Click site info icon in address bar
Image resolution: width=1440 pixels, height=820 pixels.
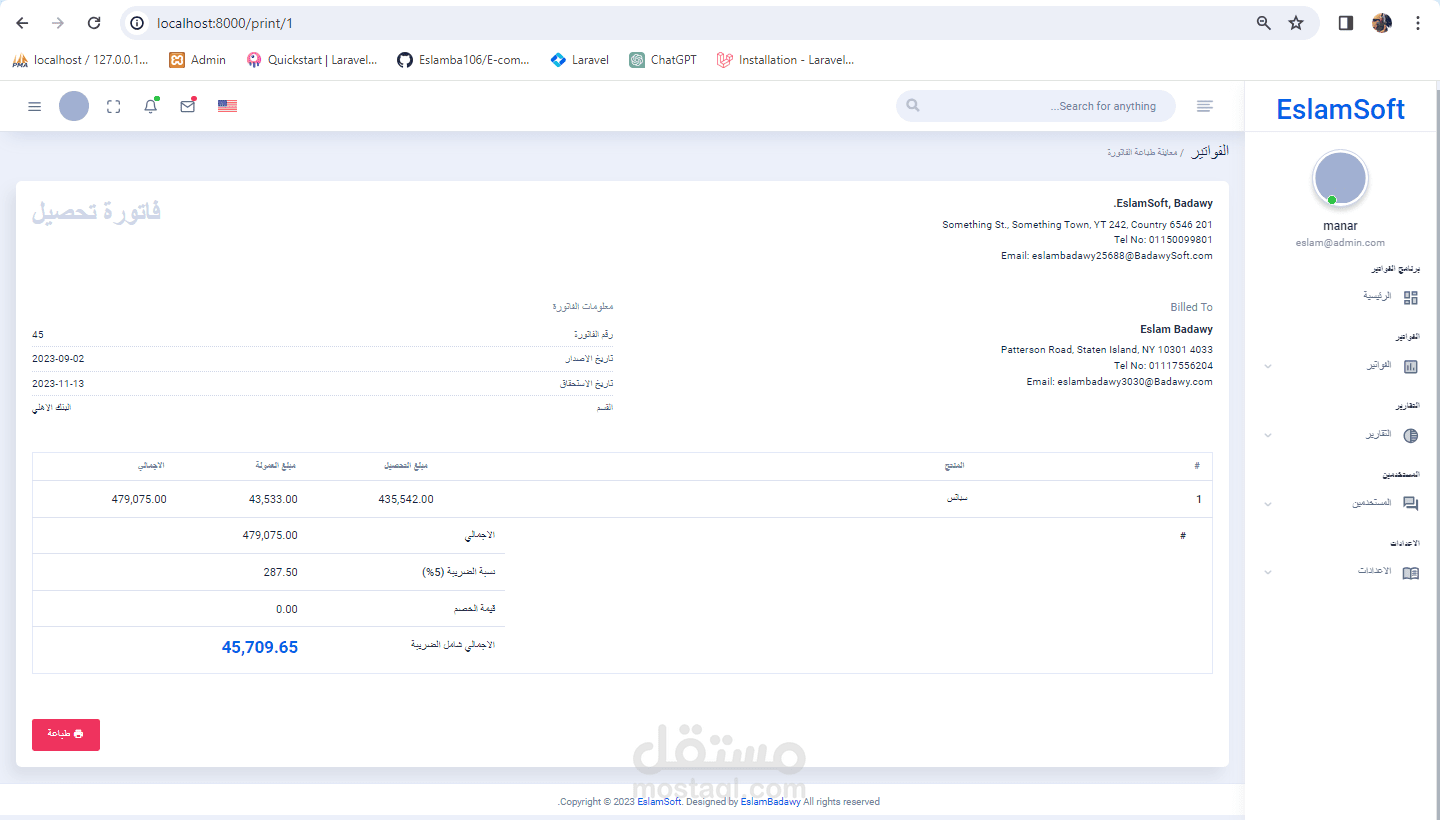(138, 23)
